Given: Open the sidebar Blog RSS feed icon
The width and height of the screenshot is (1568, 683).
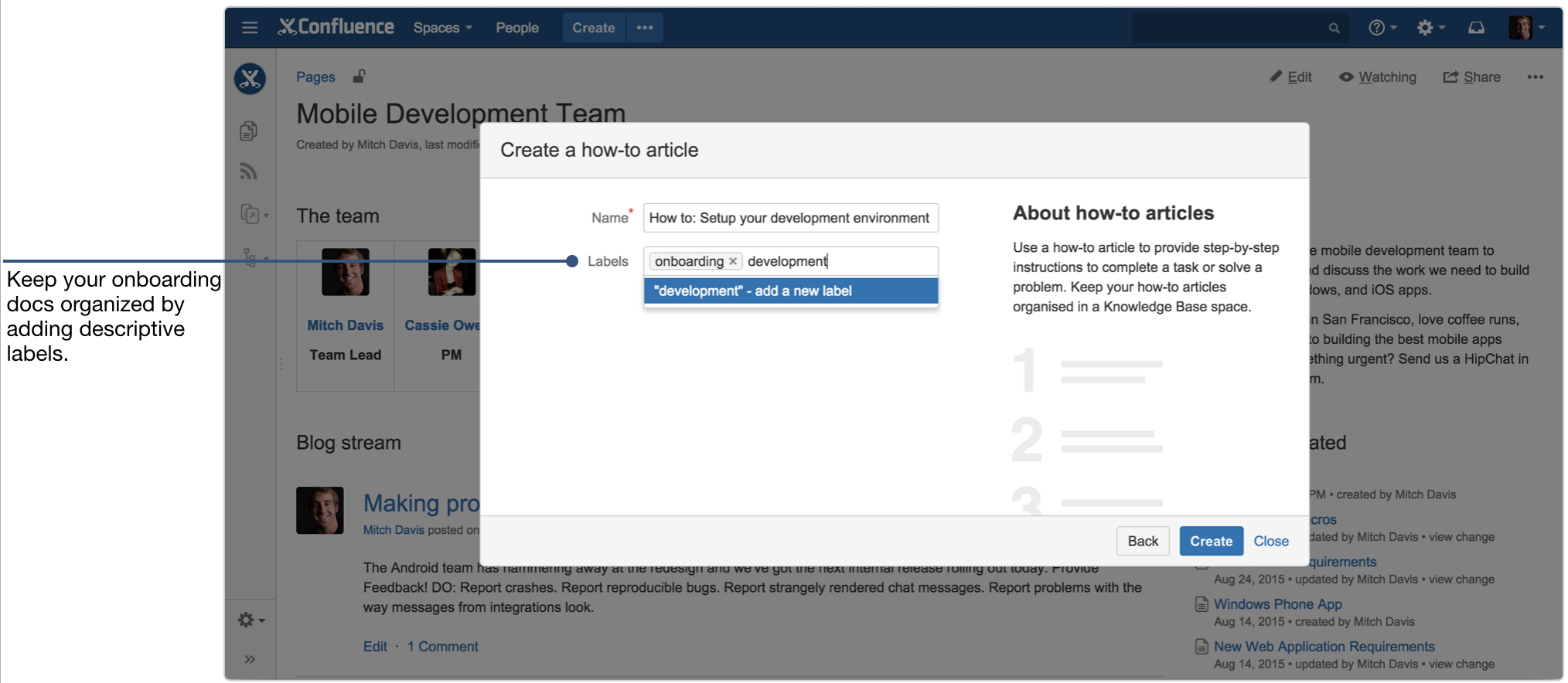Looking at the screenshot, I should tap(248, 171).
